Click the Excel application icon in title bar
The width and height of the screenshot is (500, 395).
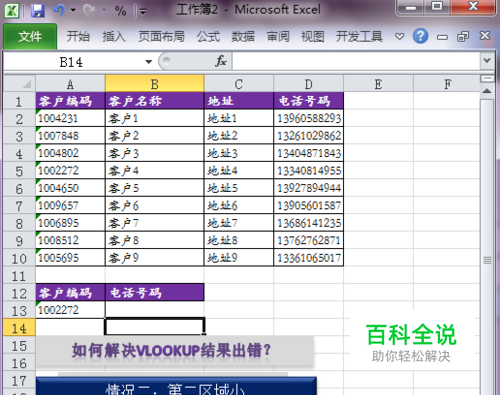pos(11,10)
